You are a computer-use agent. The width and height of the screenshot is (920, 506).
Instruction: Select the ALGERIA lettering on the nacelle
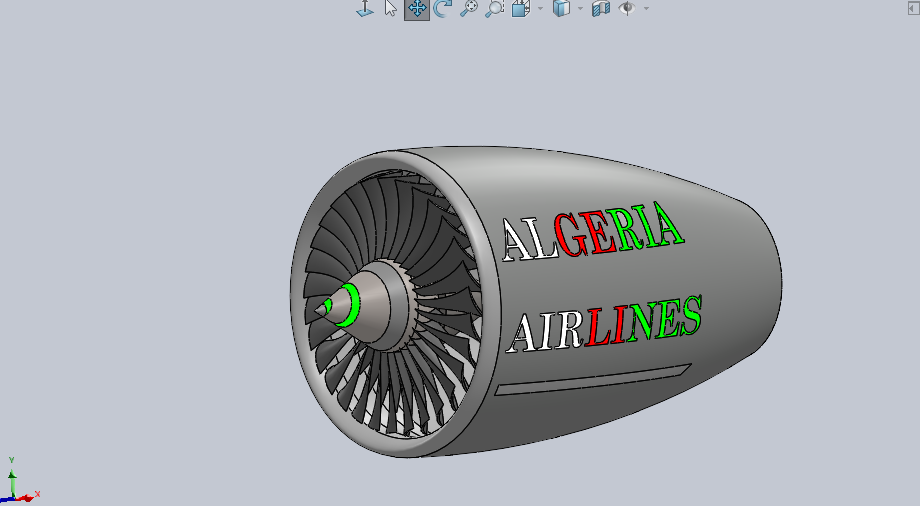pos(593,231)
